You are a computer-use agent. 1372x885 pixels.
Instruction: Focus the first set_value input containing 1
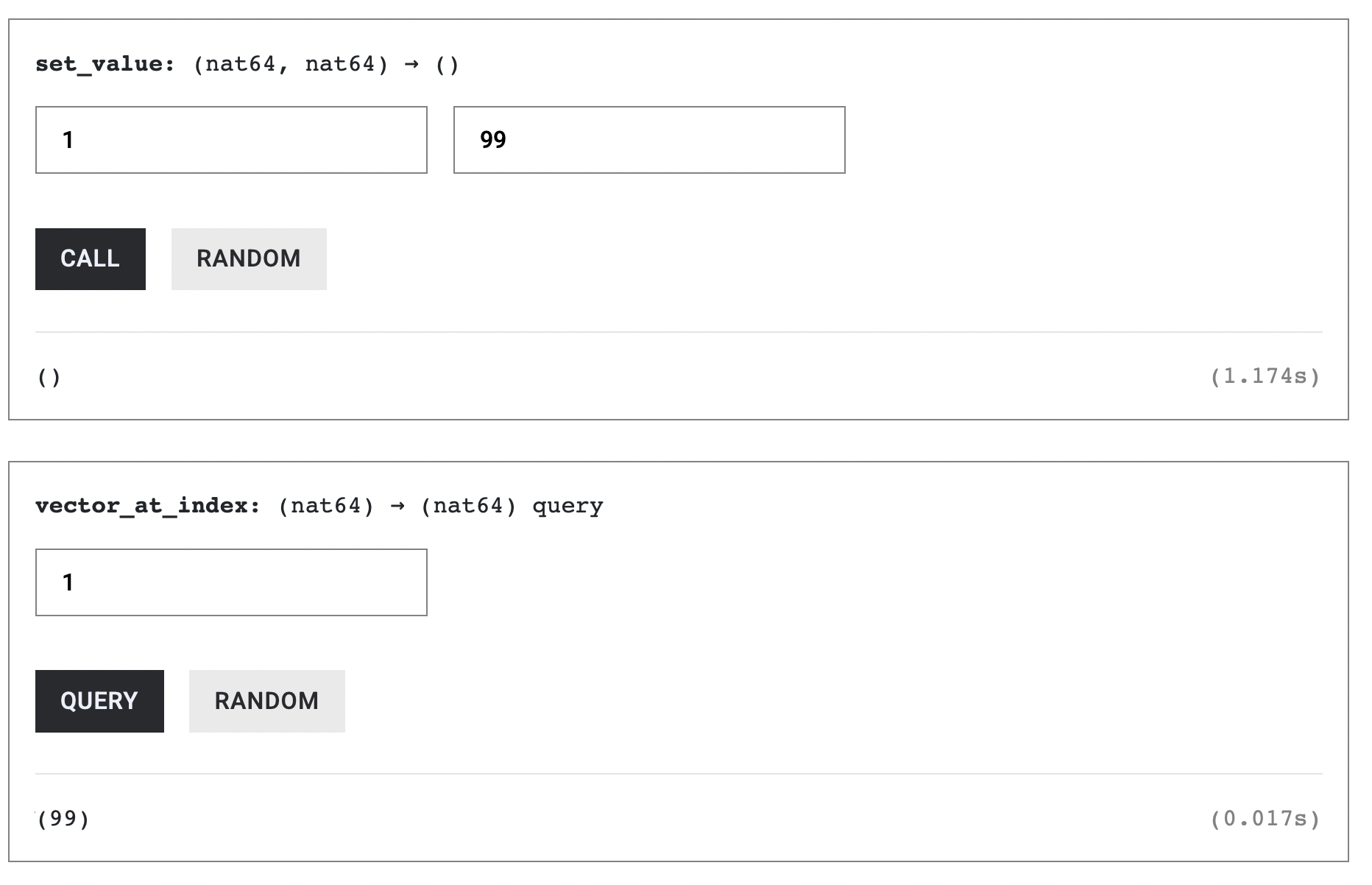pos(231,140)
